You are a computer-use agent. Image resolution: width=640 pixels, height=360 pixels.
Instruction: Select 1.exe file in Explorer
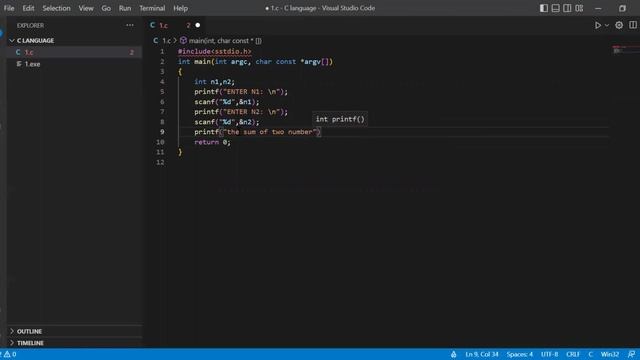coord(75,64)
